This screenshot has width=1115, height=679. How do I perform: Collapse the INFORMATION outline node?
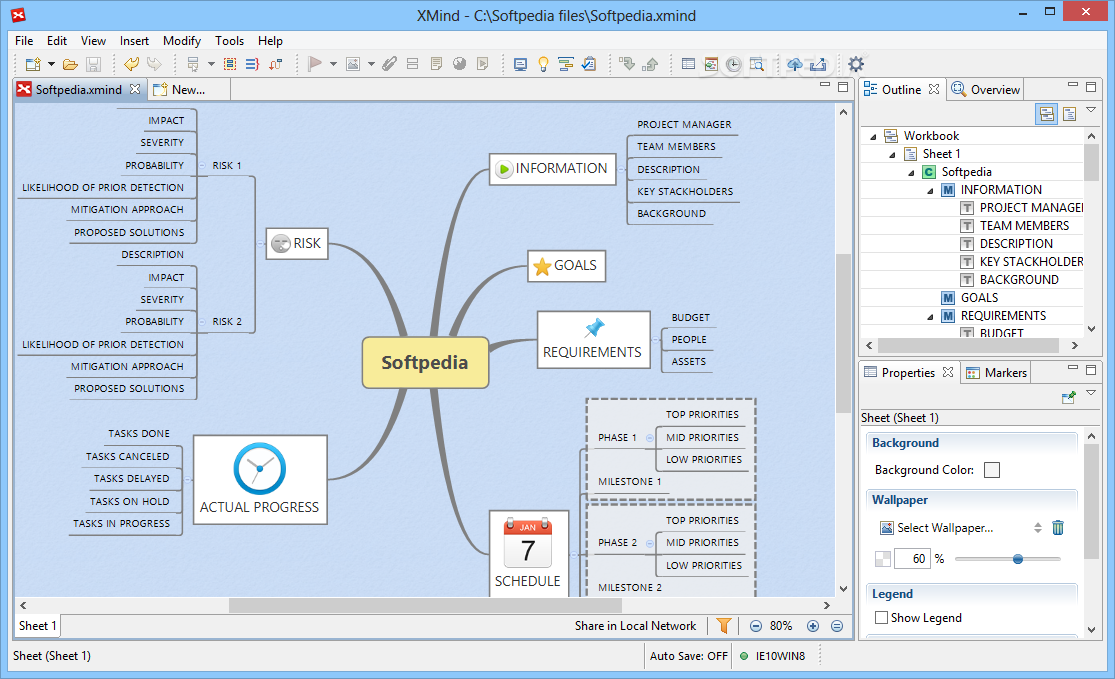tap(930, 191)
